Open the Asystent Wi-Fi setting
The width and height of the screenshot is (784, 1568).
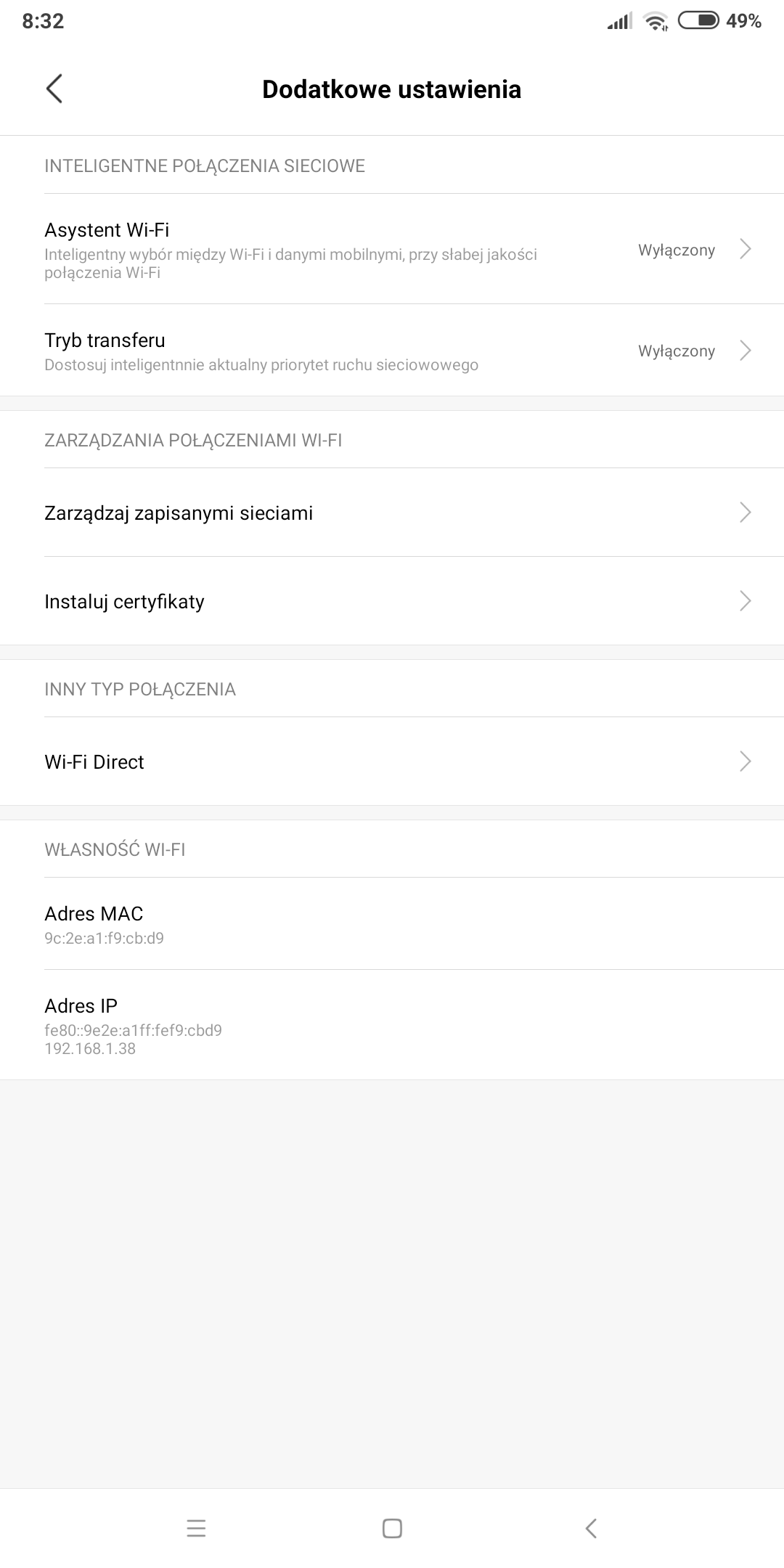290,250
